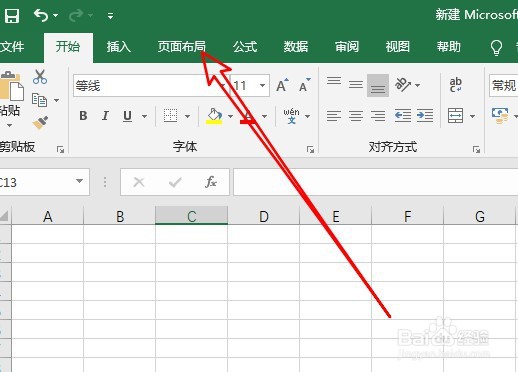Open the Name Box dropdown arrow
Viewport: 518px width, 372px height.
(x=79, y=181)
